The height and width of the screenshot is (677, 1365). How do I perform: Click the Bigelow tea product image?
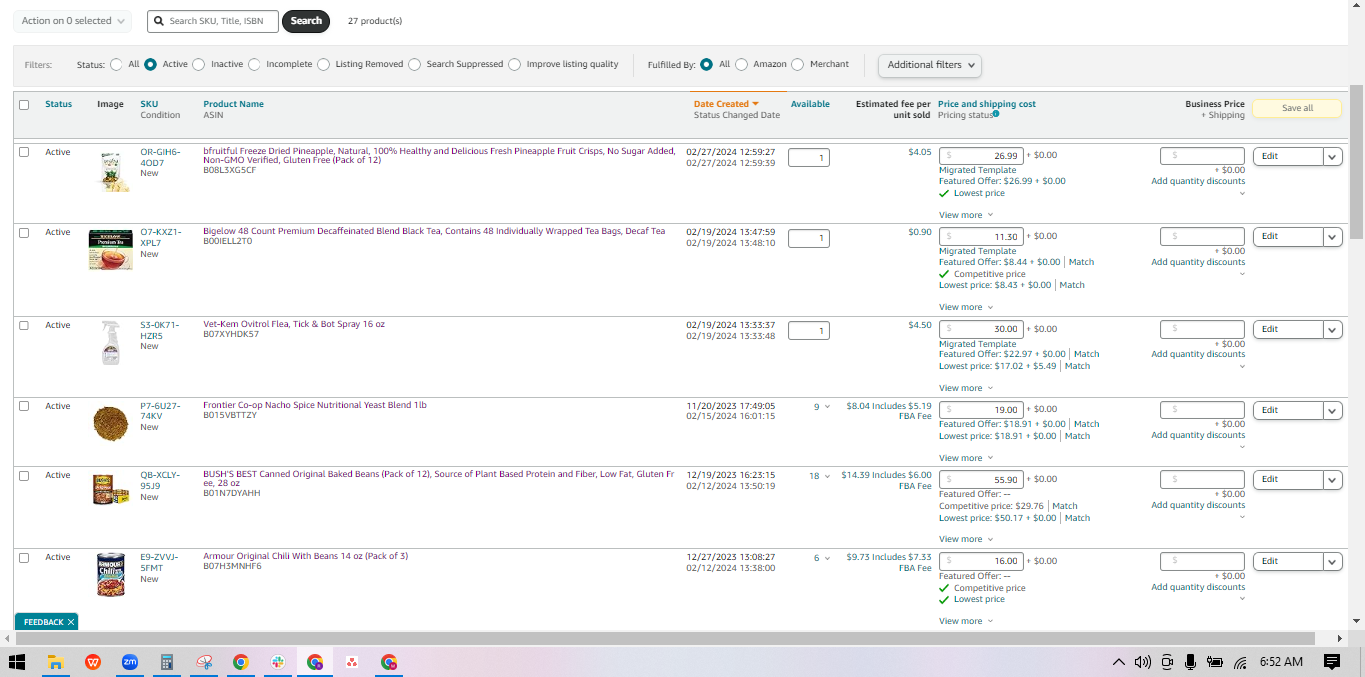[x=110, y=250]
